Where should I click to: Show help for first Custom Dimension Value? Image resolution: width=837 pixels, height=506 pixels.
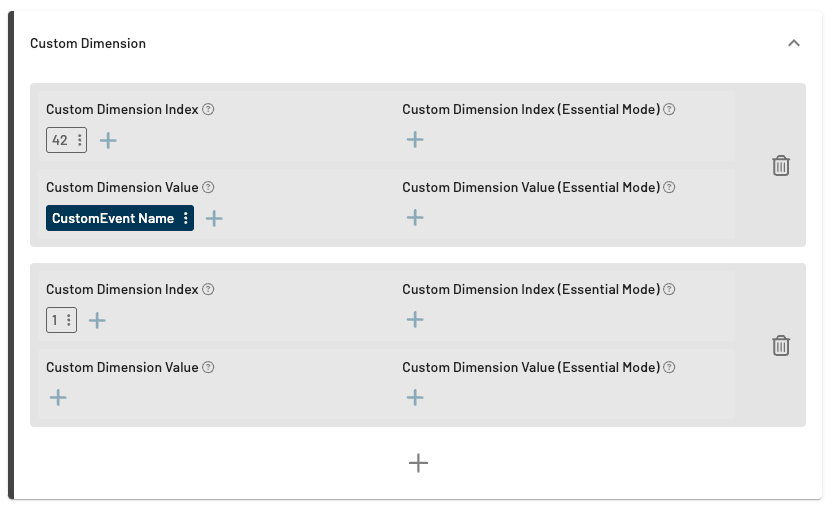[208, 188]
